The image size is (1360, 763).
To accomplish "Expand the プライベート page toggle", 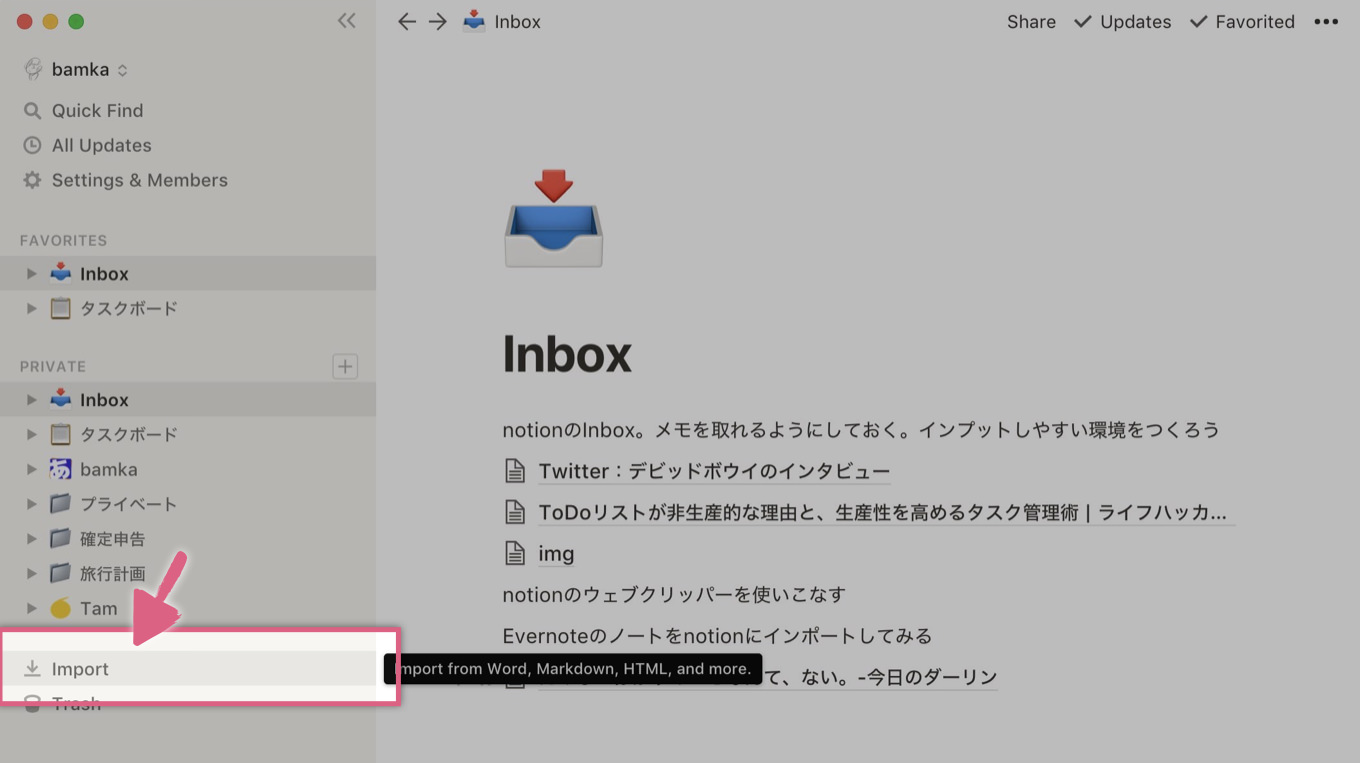I will click(32, 505).
